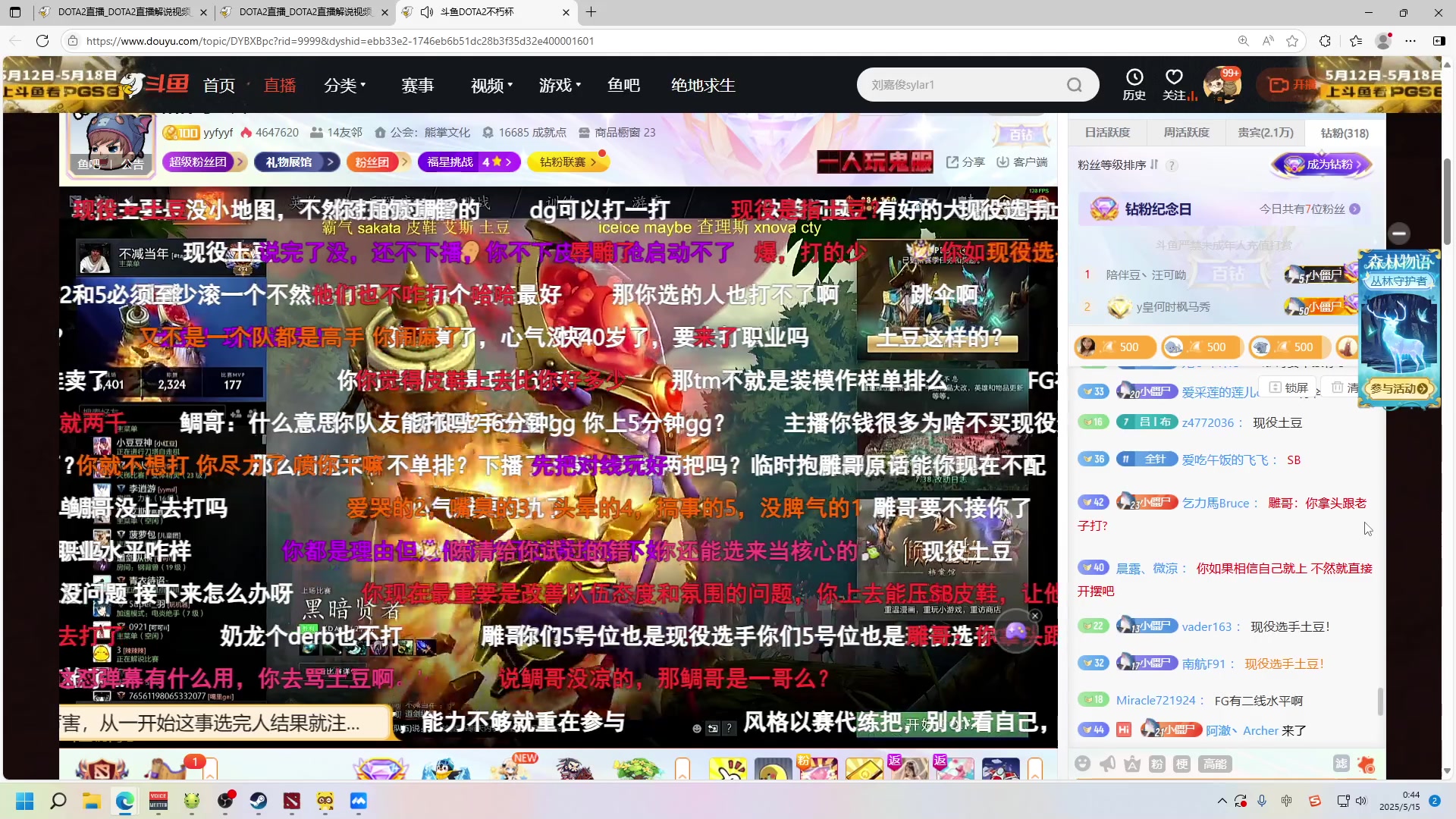Click the penguin gift icon
1456x819 pixels.
(x=445, y=767)
